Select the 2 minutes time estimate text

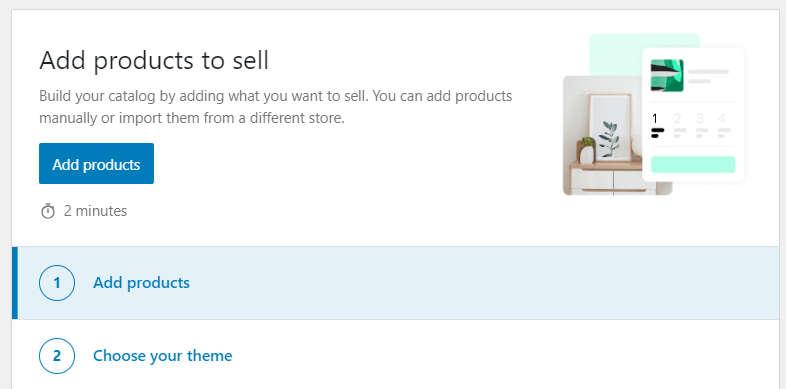coord(95,211)
